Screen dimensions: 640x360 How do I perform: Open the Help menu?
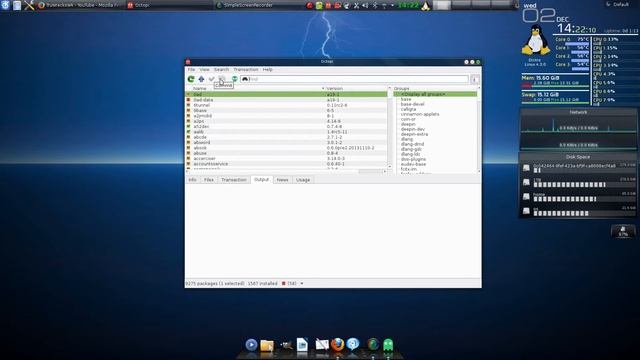267,70
